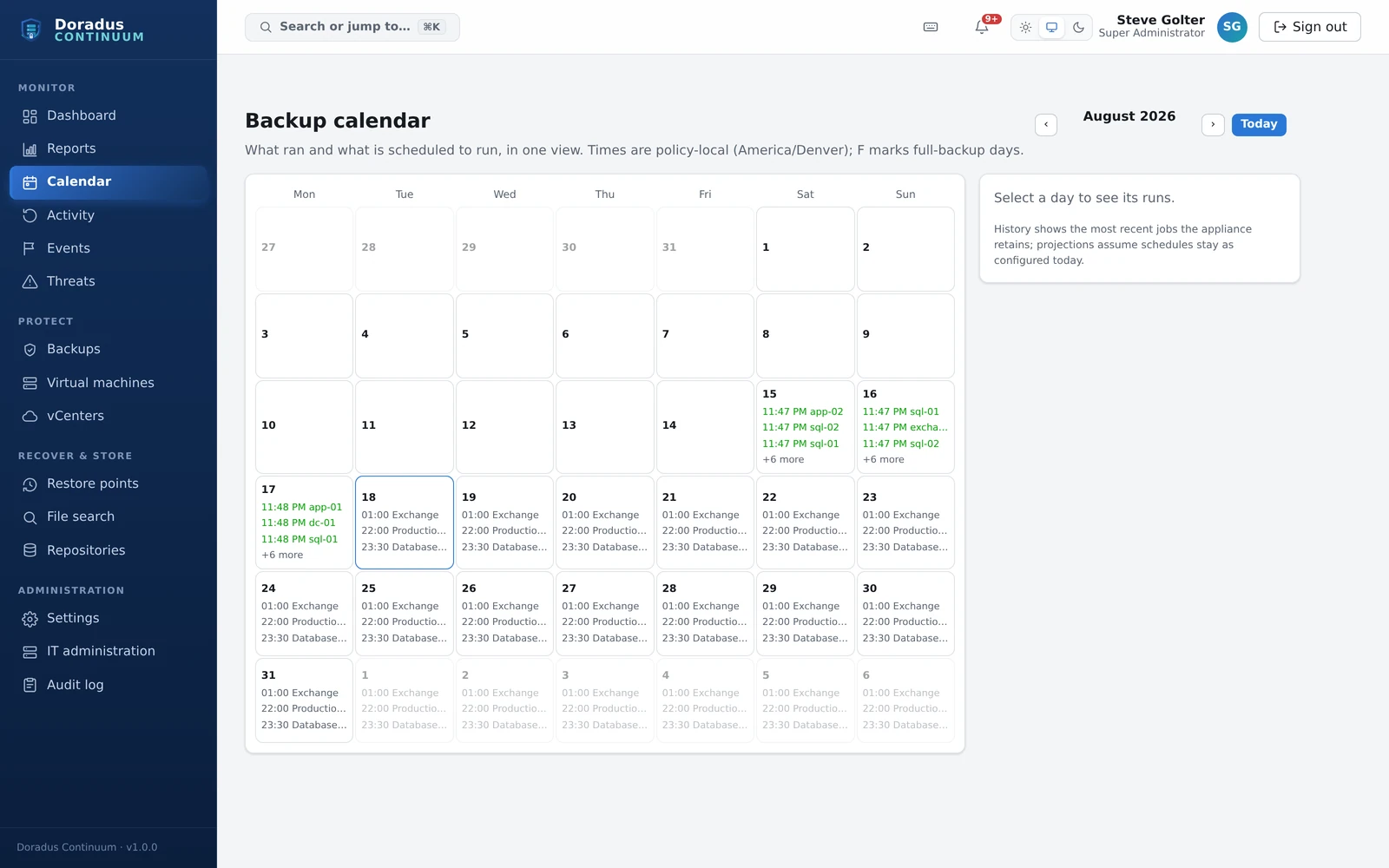The height and width of the screenshot is (868, 1389).
Task: Click the Restore points clock icon
Action: click(x=30, y=484)
